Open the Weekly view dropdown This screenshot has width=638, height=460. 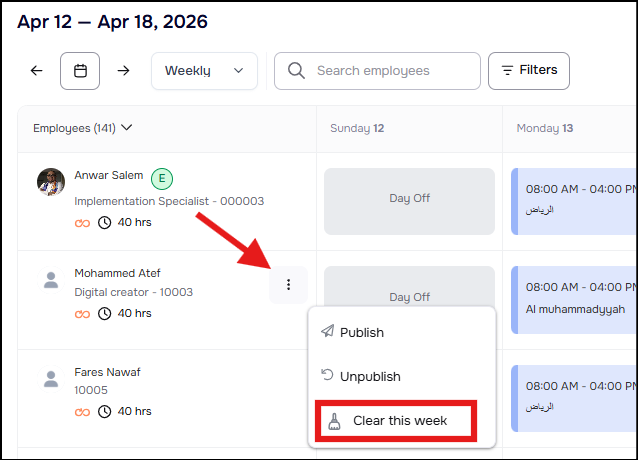click(204, 71)
